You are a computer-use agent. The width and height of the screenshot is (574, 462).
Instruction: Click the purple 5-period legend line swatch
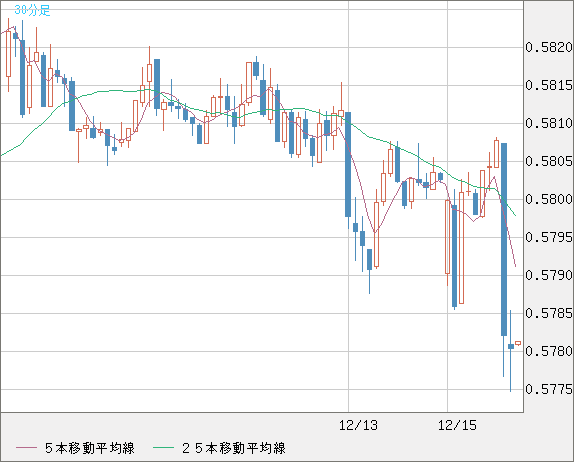click(26, 448)
